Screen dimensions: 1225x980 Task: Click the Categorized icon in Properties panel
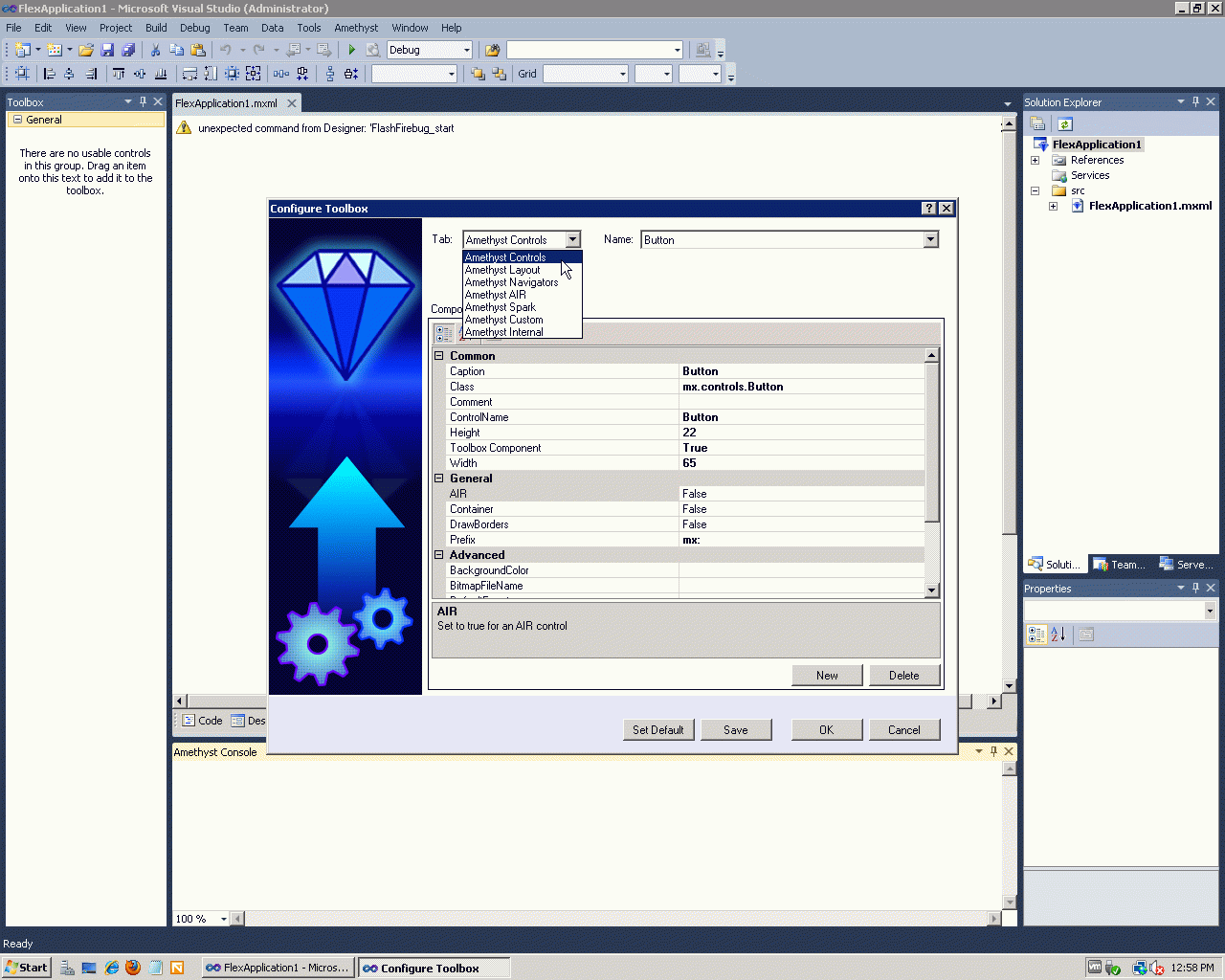point(1036,634)
